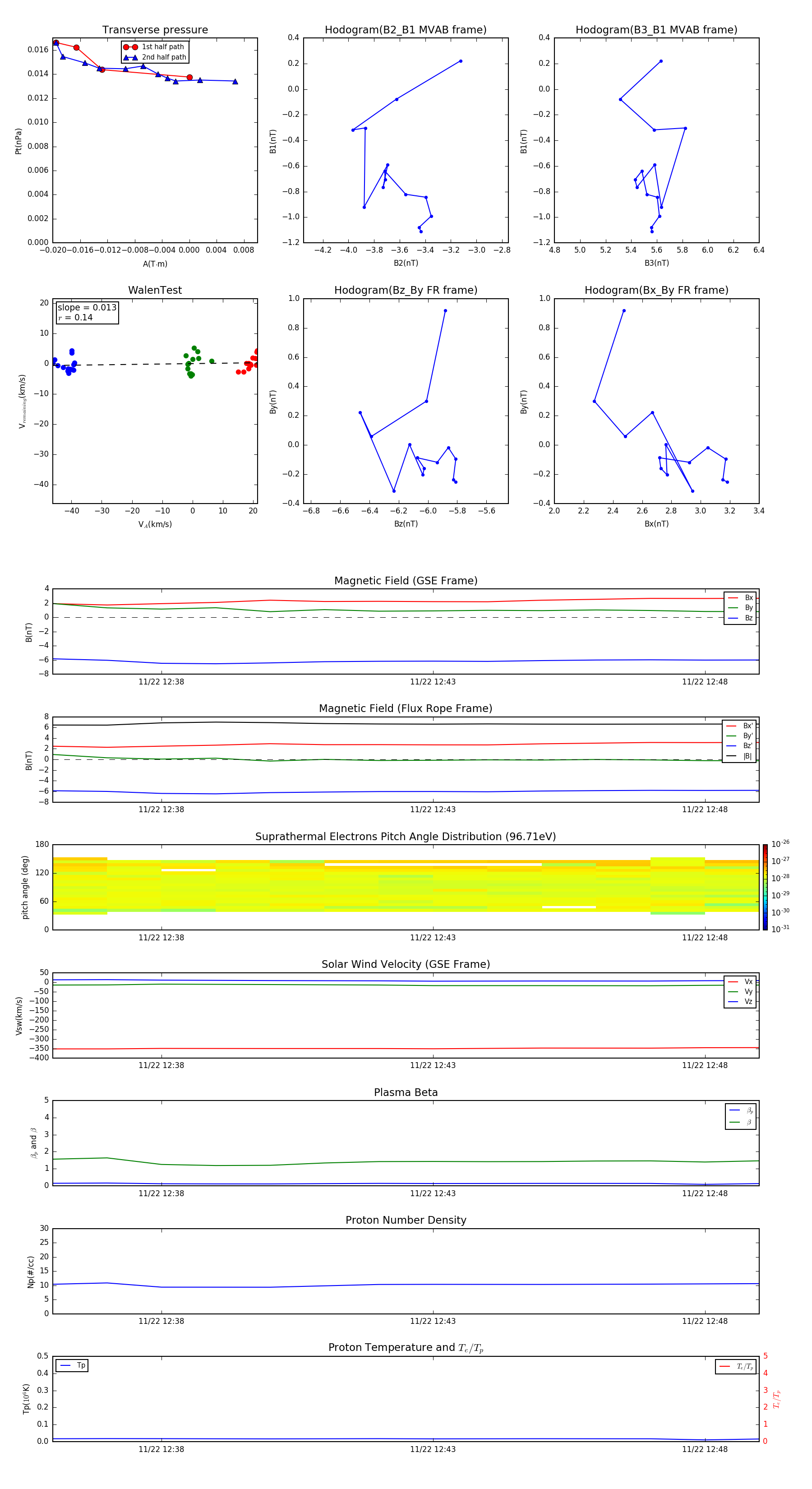812x1489 pixels.
Task: Click the 'Bx(nT)' axis label
Action: point(656,524)
